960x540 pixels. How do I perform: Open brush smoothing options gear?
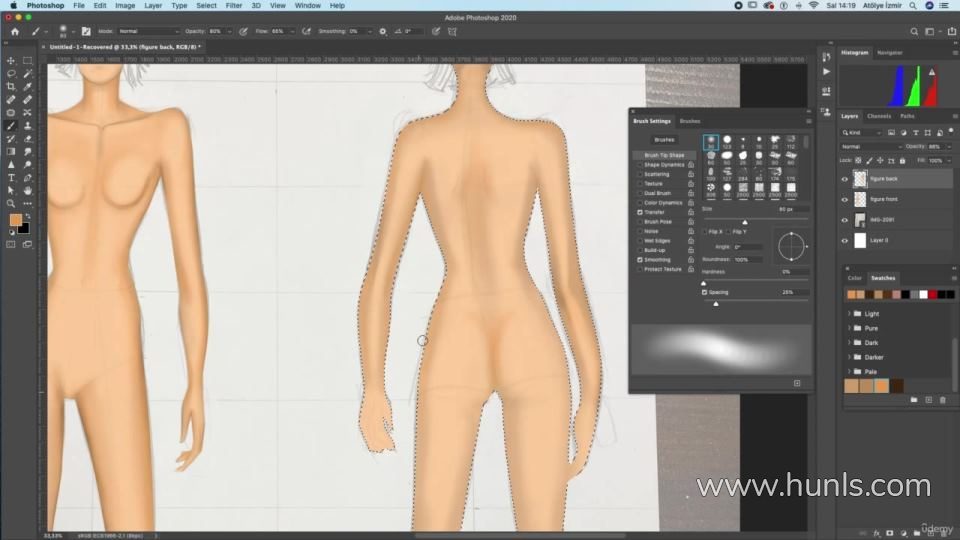pyautogui.click(x=382, y=31)
